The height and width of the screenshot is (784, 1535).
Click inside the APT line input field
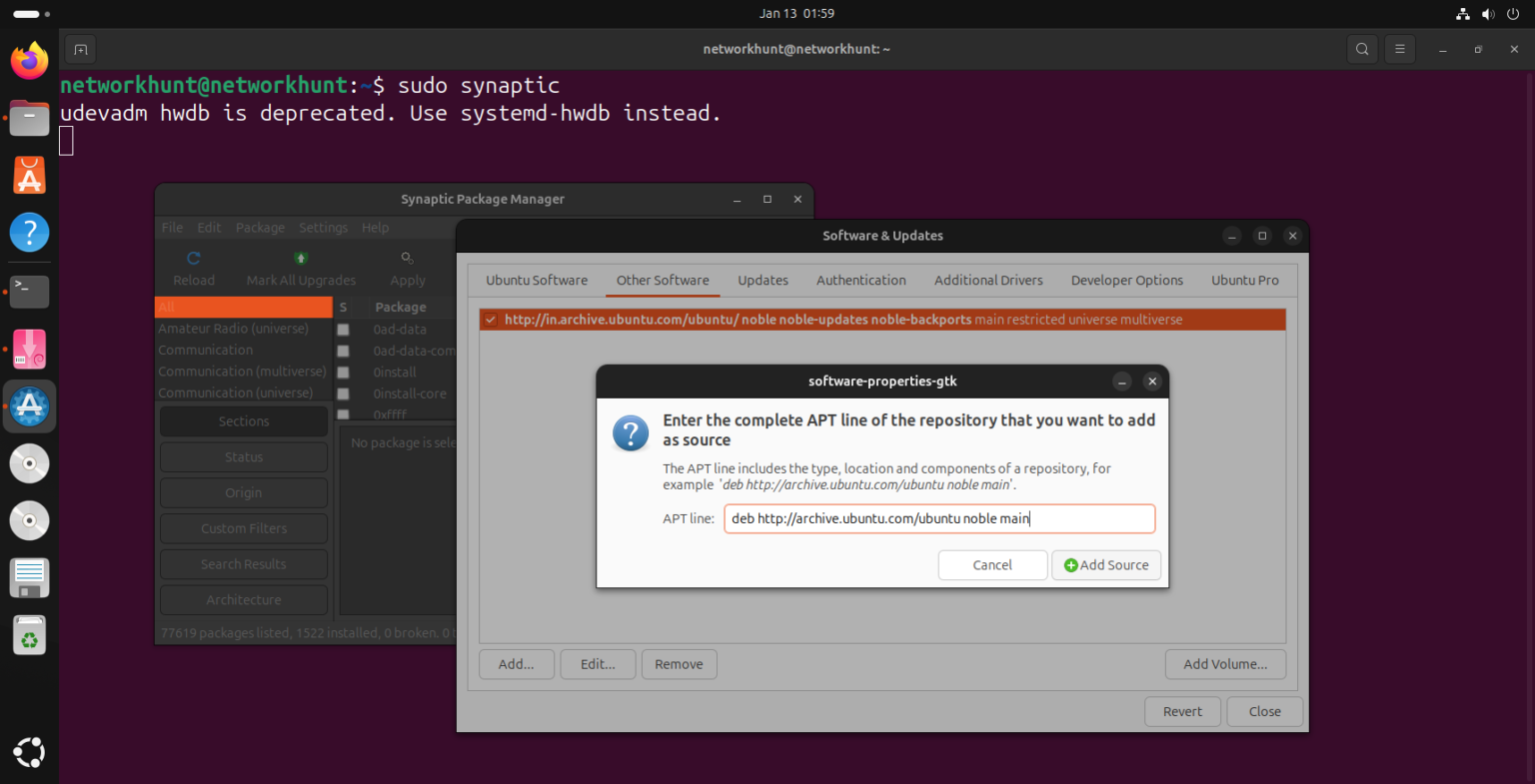(x=938, y=518)
